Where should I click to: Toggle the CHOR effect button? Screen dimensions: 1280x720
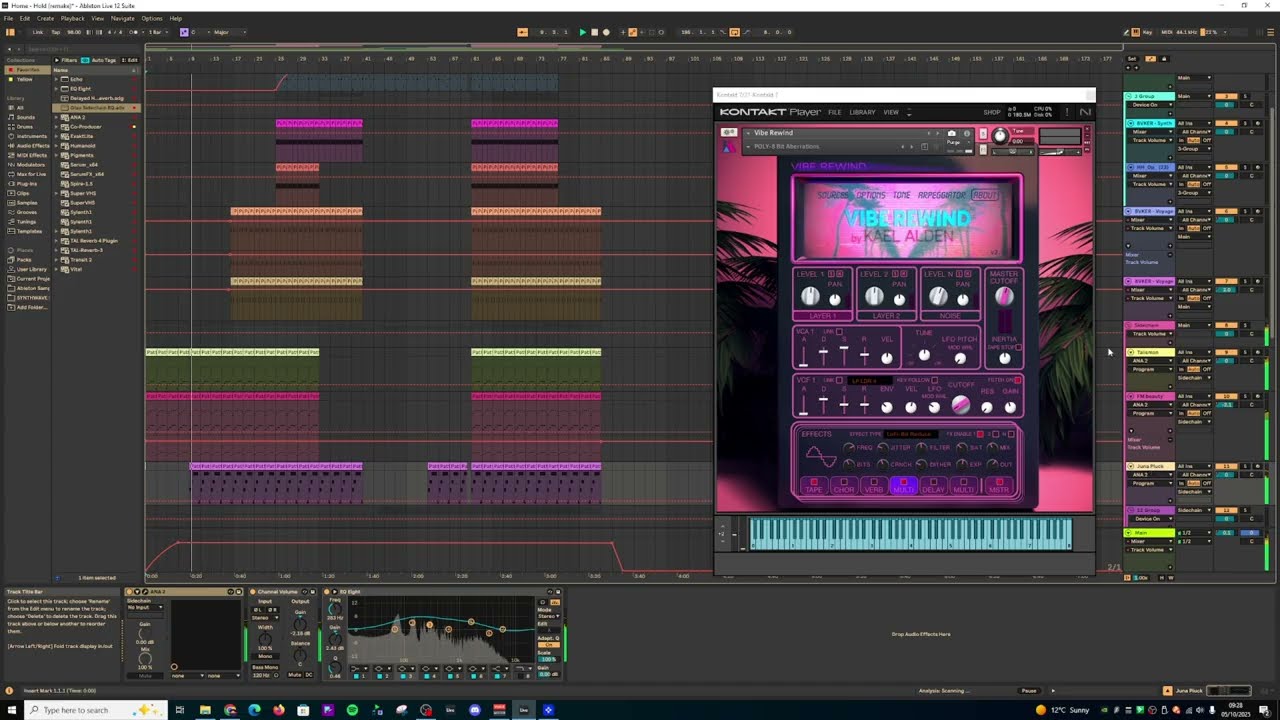click(x=844, y=485)
